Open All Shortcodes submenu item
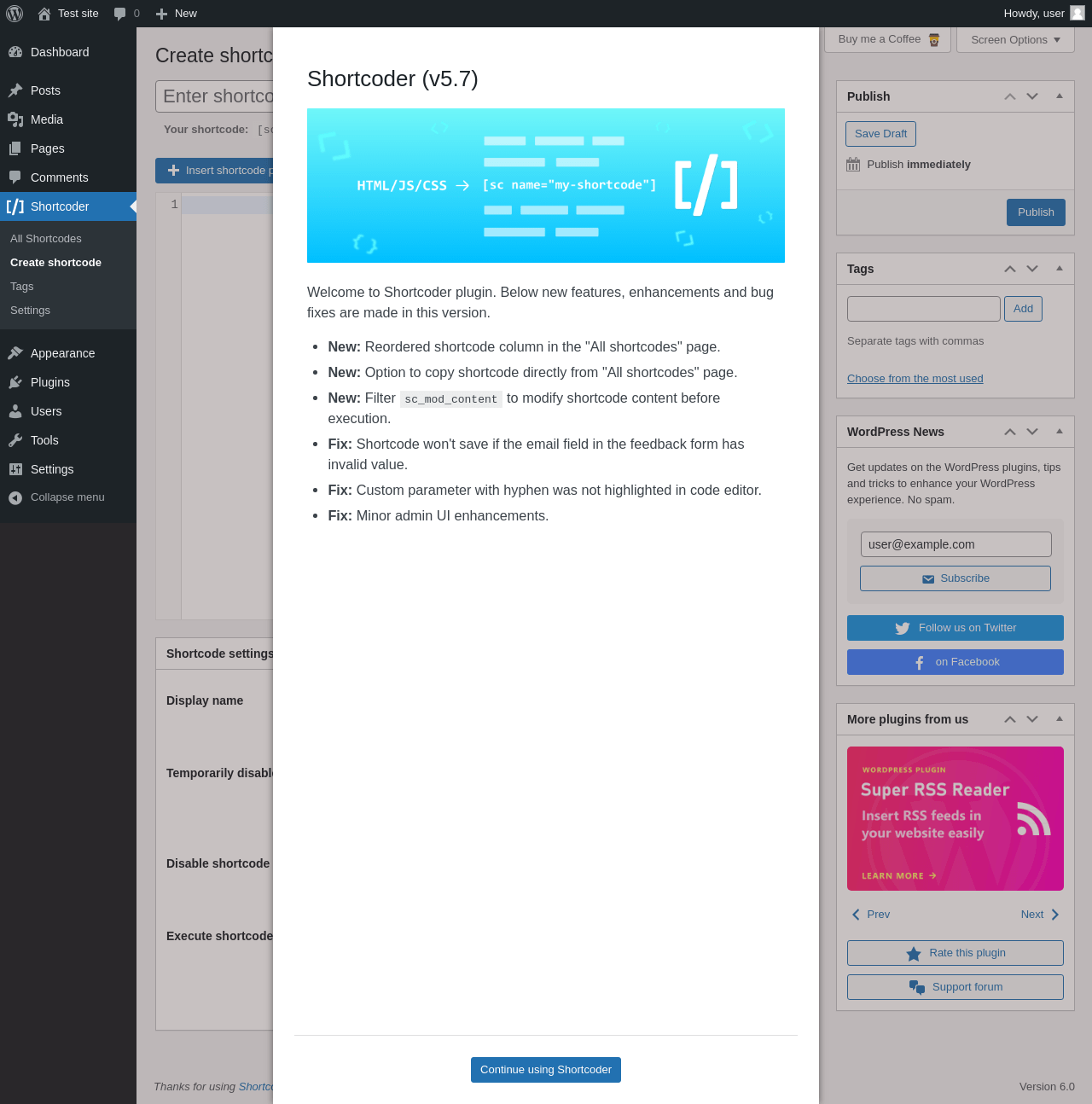Screen dimensions: 1092x1104 pos(46,239)
